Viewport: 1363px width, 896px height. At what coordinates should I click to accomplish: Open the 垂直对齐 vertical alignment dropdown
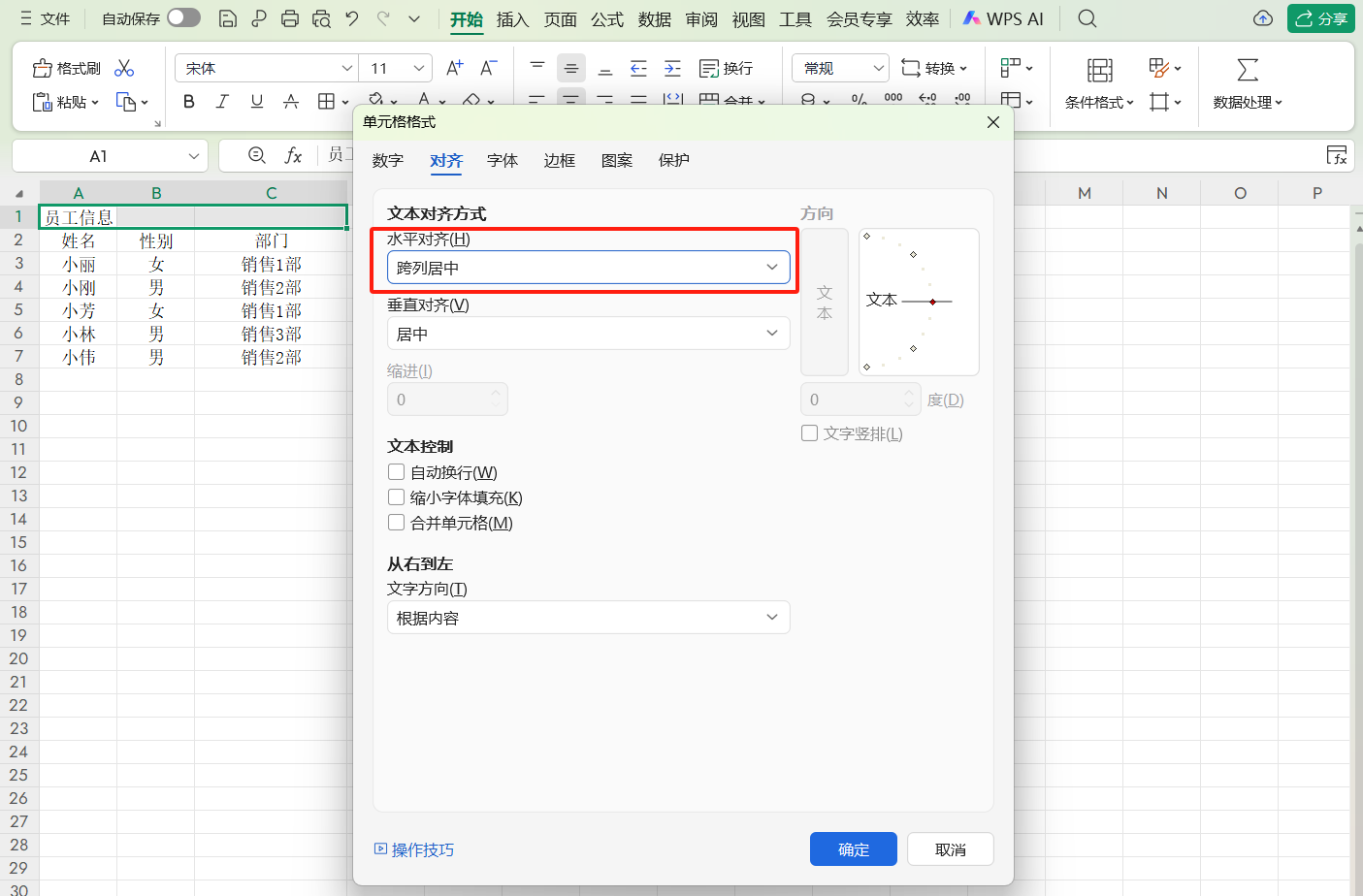pyautogui.click(x=588, y=333)
